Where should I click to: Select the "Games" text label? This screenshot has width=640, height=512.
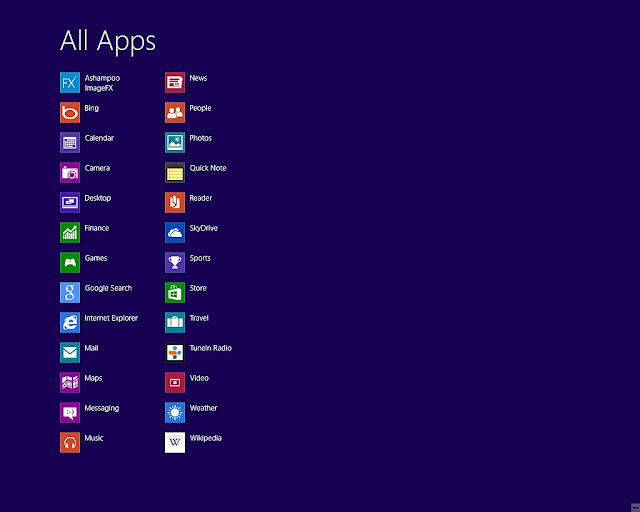(96, 258)
